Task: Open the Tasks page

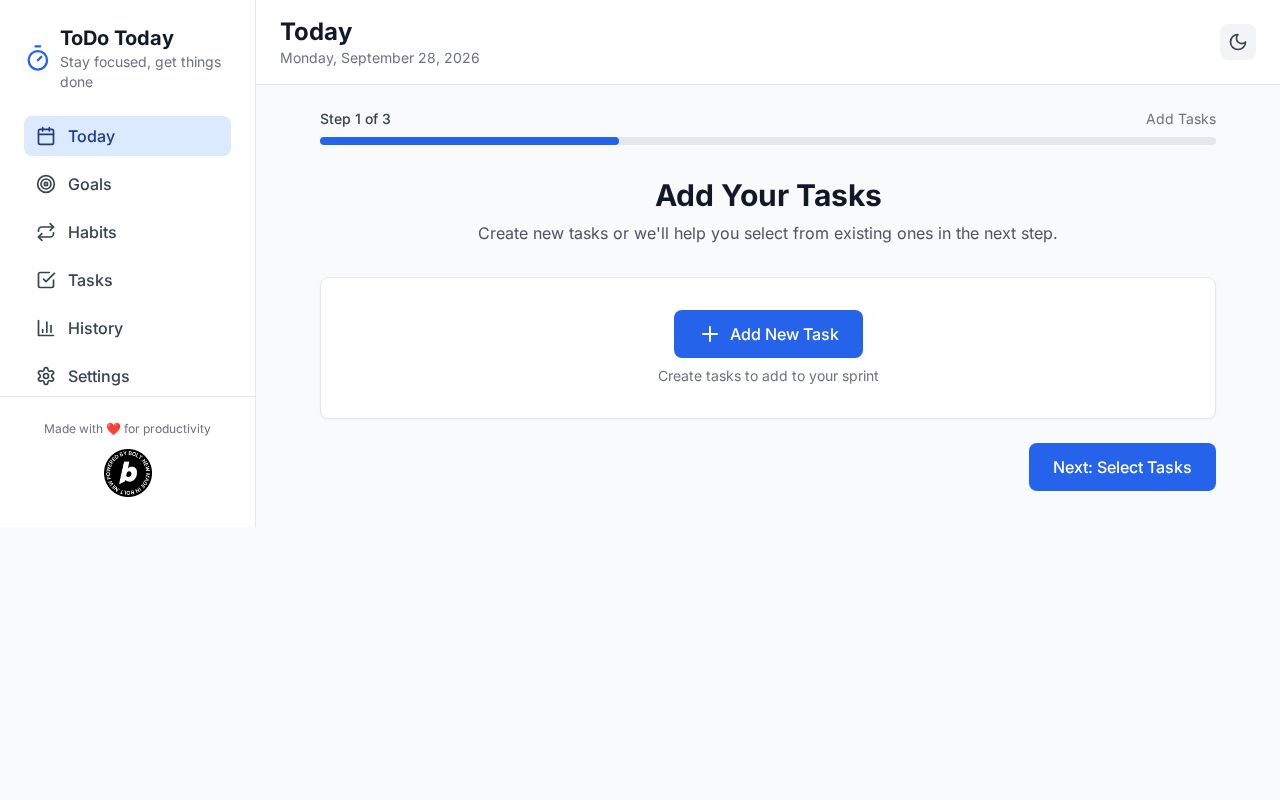Action: click(127, 280)
